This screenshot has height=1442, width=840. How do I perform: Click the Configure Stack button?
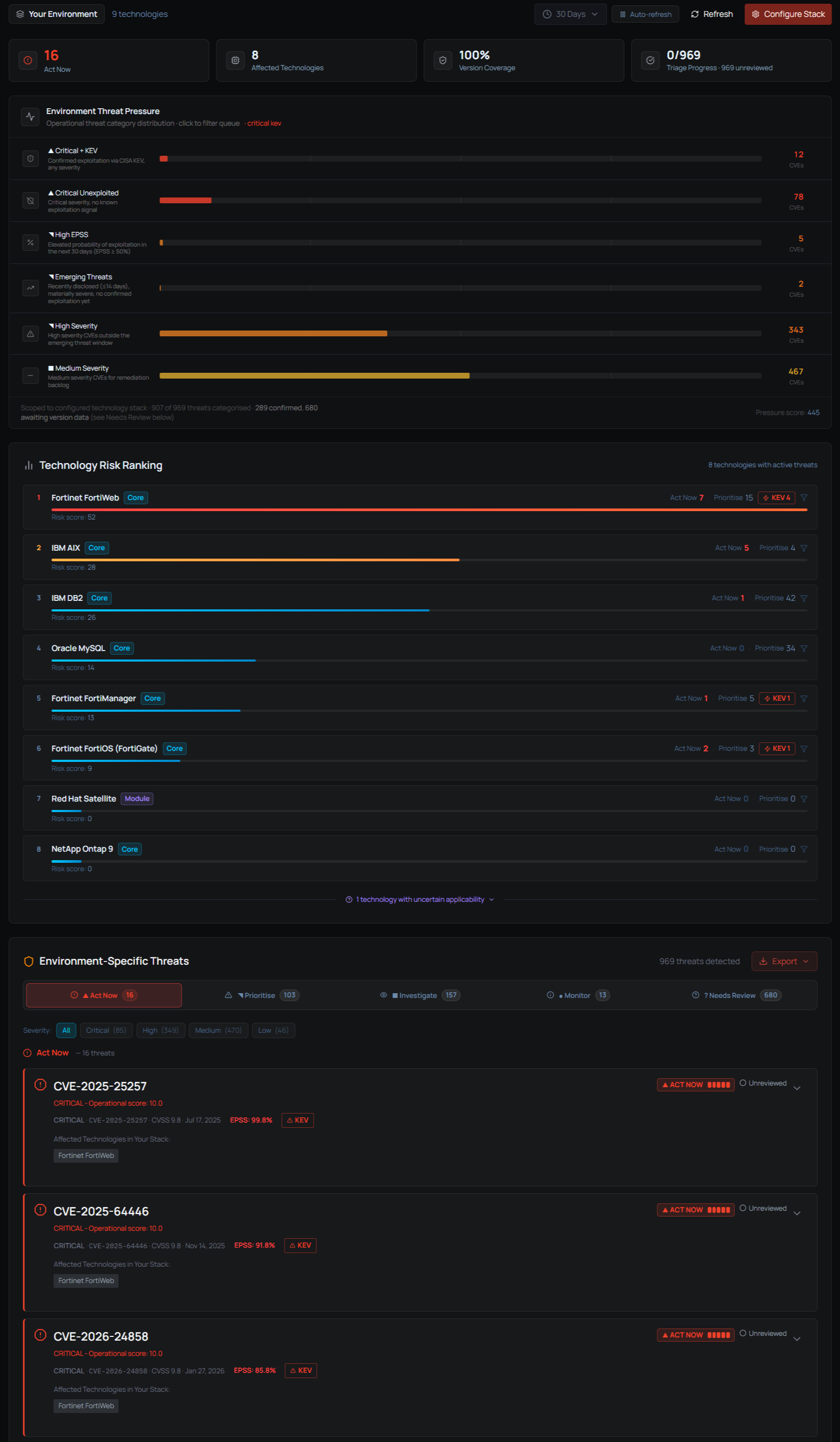788,14
